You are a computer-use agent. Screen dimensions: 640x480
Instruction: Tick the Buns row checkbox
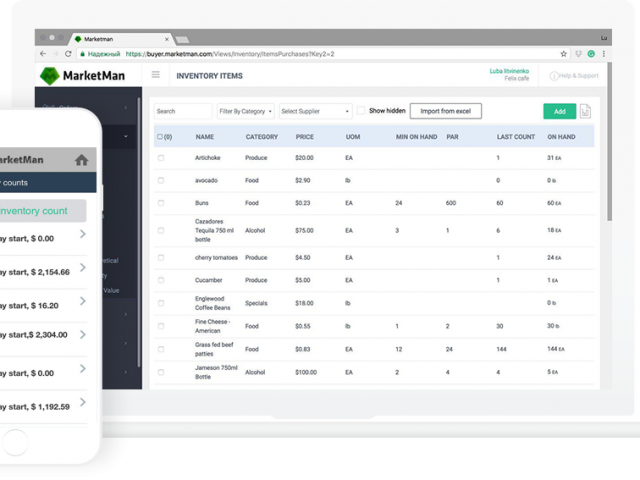click(x=161, y=203)
